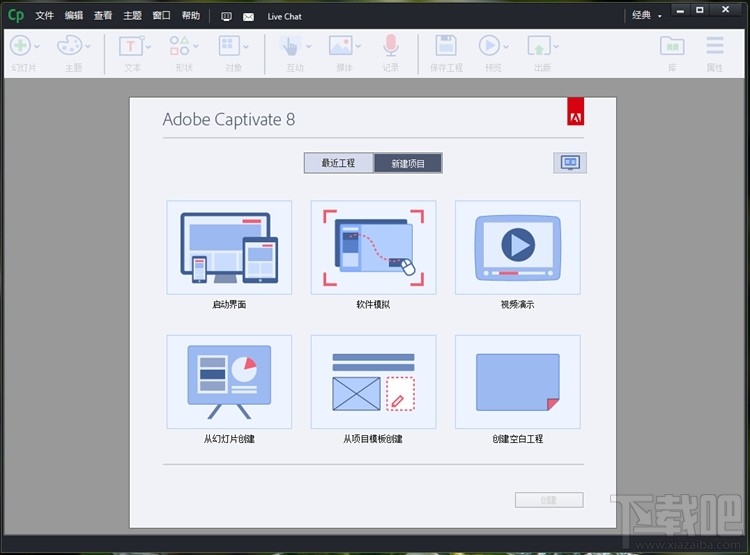The image size is (750, 555).
Task: Click the 从项目模板创建 label text
Action: tap(373, 439)
